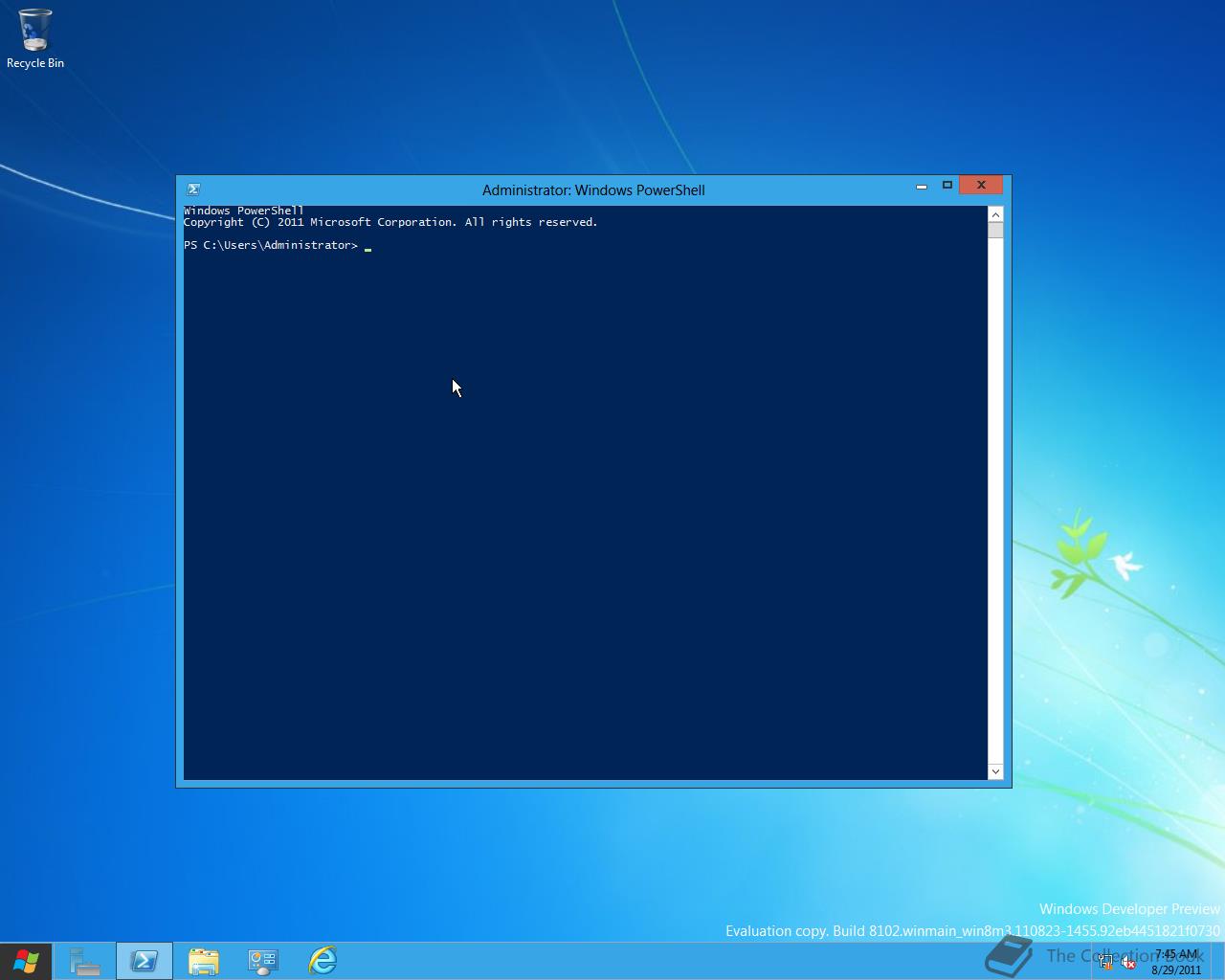This screenshot has width=1225, height=980.
Task: Click the PowerShell scrollbar down arrow
Action: pos(995,771)
